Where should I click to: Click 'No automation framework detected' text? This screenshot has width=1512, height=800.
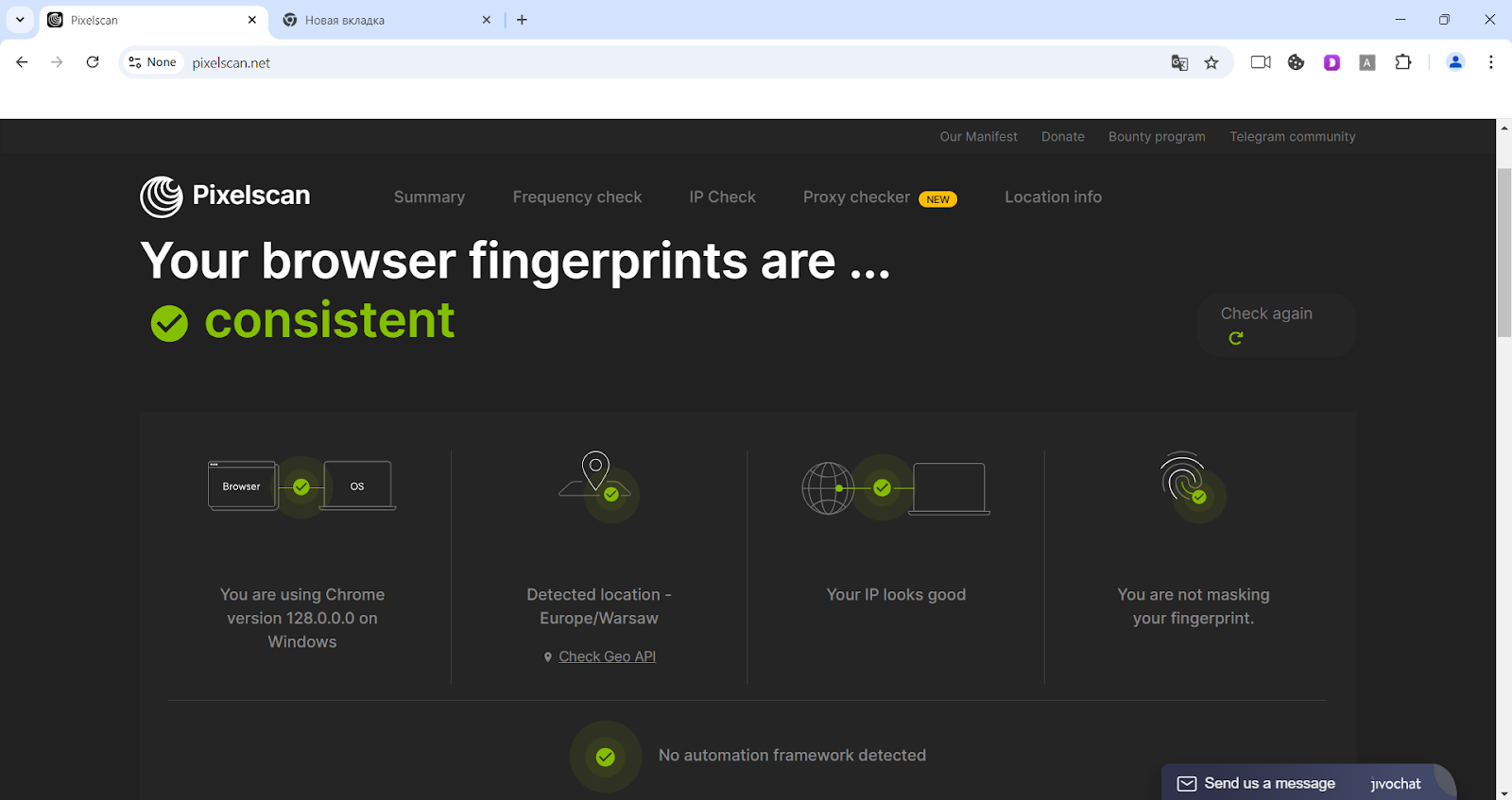792,756
